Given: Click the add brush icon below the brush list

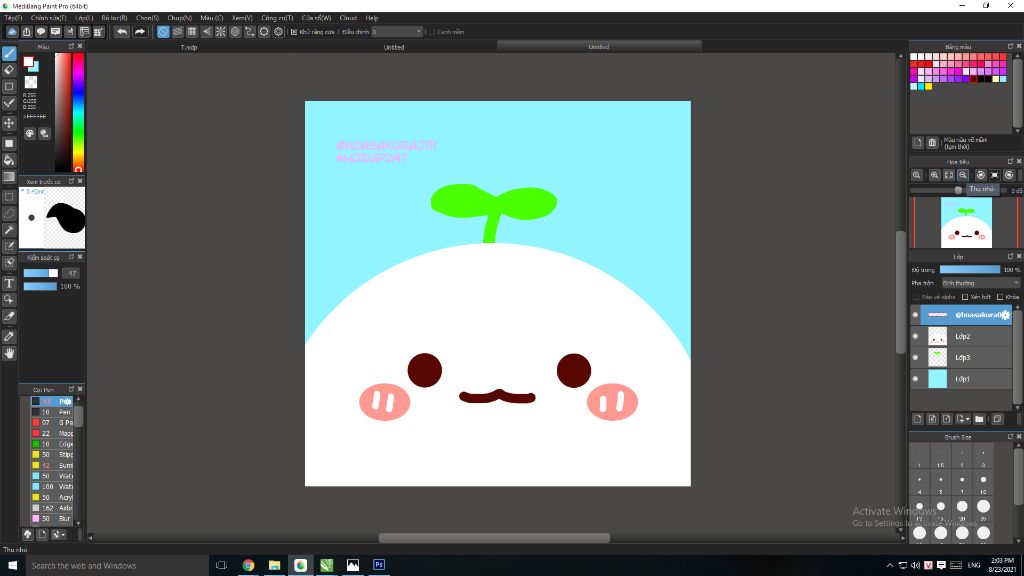Looking at the screenshot, I should [x=42, y=534].
